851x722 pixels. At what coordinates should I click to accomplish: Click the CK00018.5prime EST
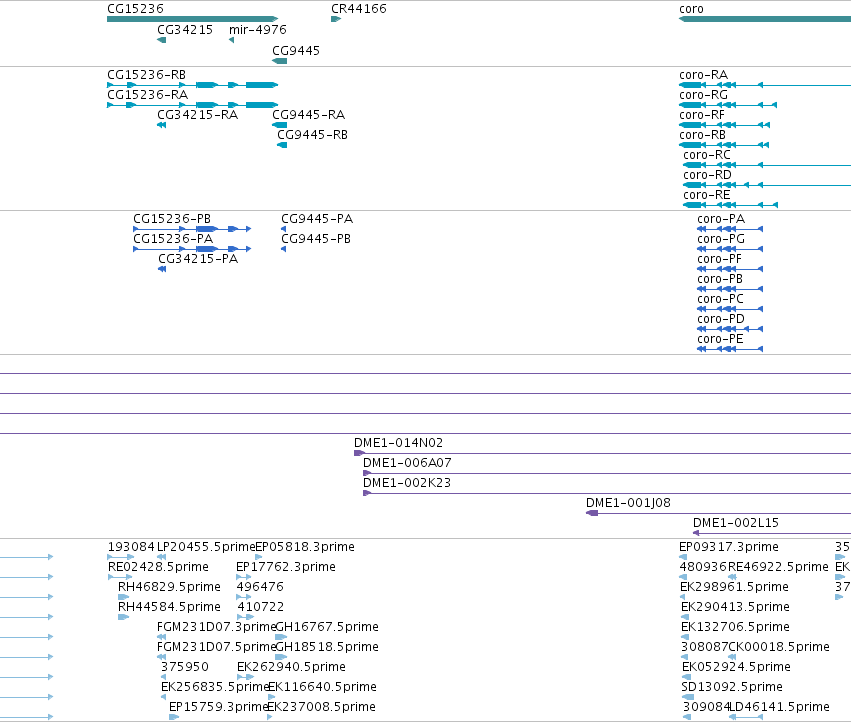coord(732,657)
